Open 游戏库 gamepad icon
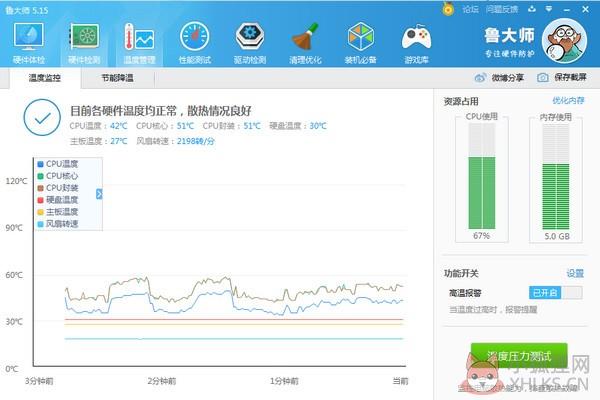 pos(416,38)
